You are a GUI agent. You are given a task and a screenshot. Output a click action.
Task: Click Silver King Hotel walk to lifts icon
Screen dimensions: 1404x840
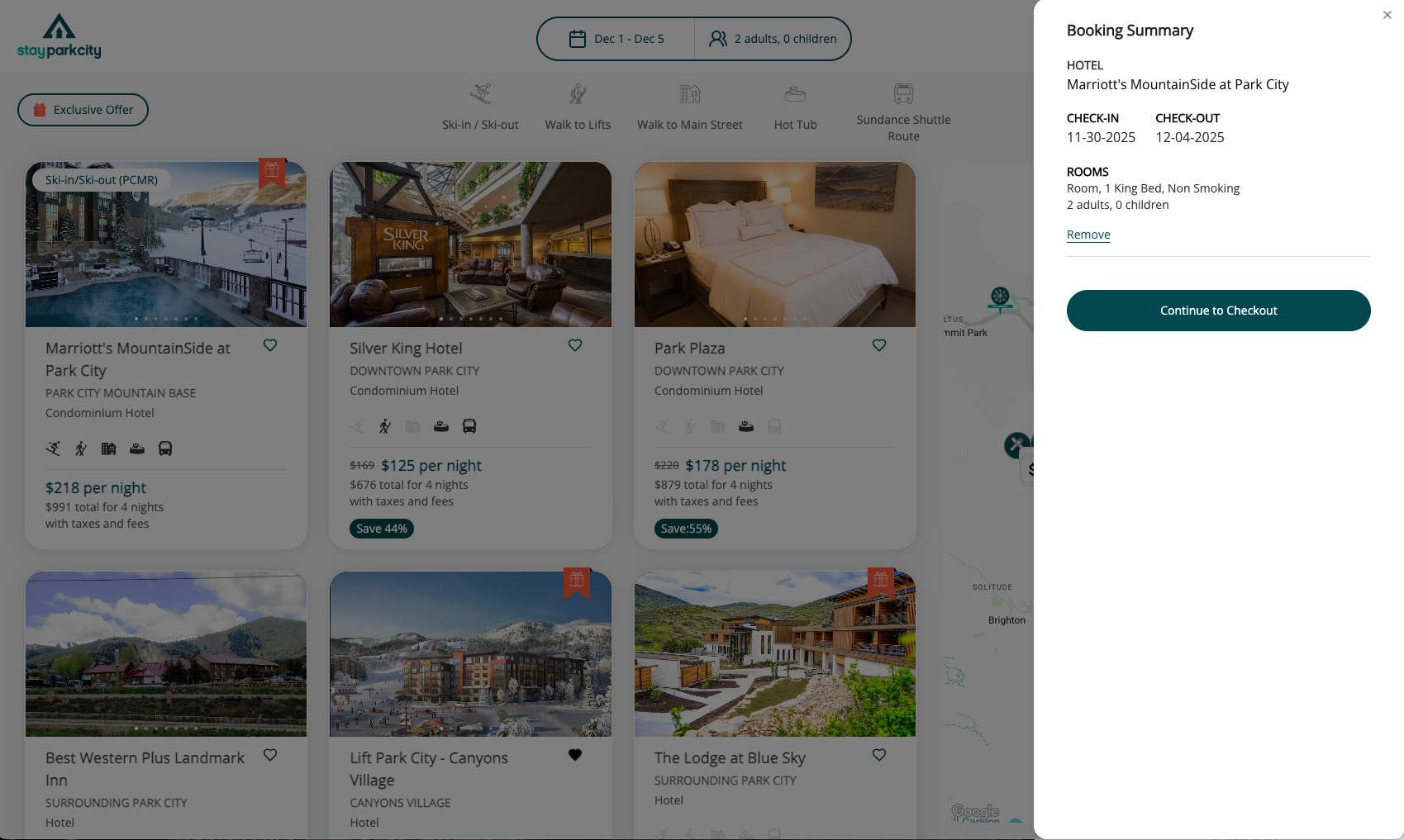click(x=385, y=426)
